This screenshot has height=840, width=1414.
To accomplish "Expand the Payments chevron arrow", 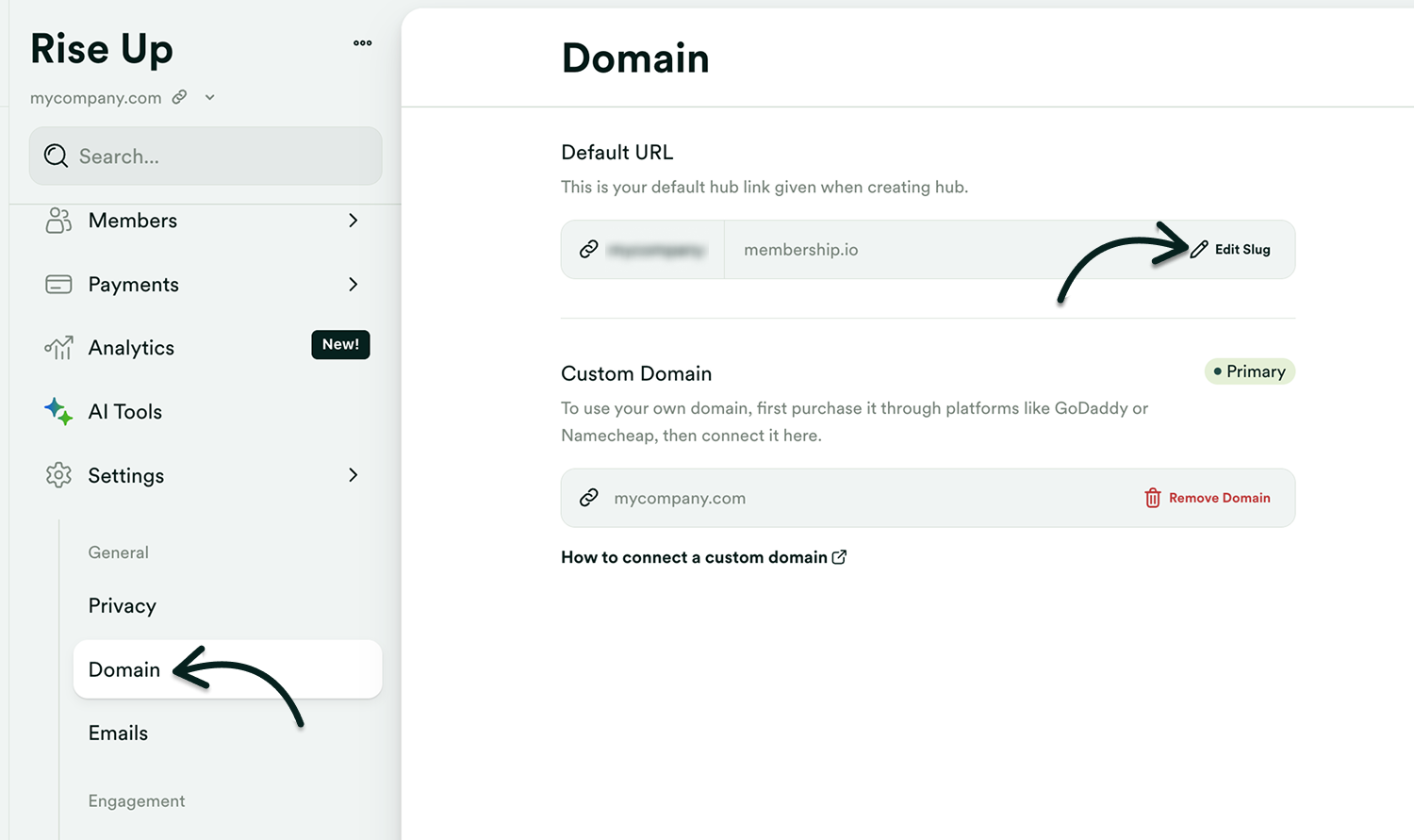I will tap(353, 285).
